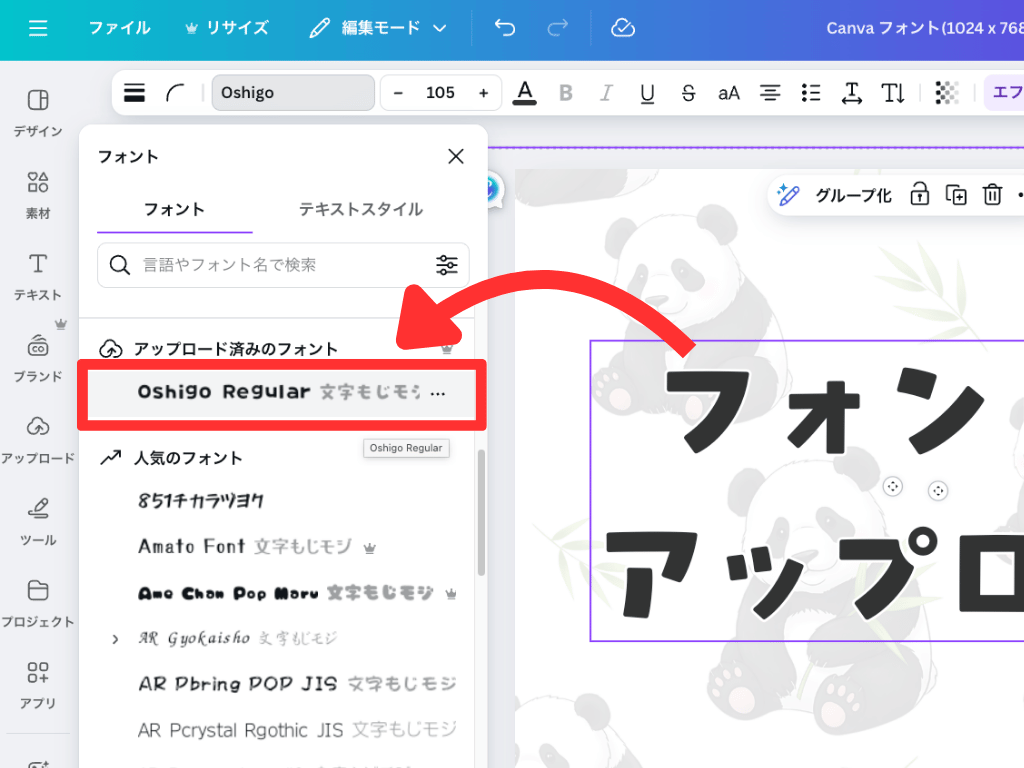Toggle bold formatting on the text
1024x768 pixels.
[566, 92]
